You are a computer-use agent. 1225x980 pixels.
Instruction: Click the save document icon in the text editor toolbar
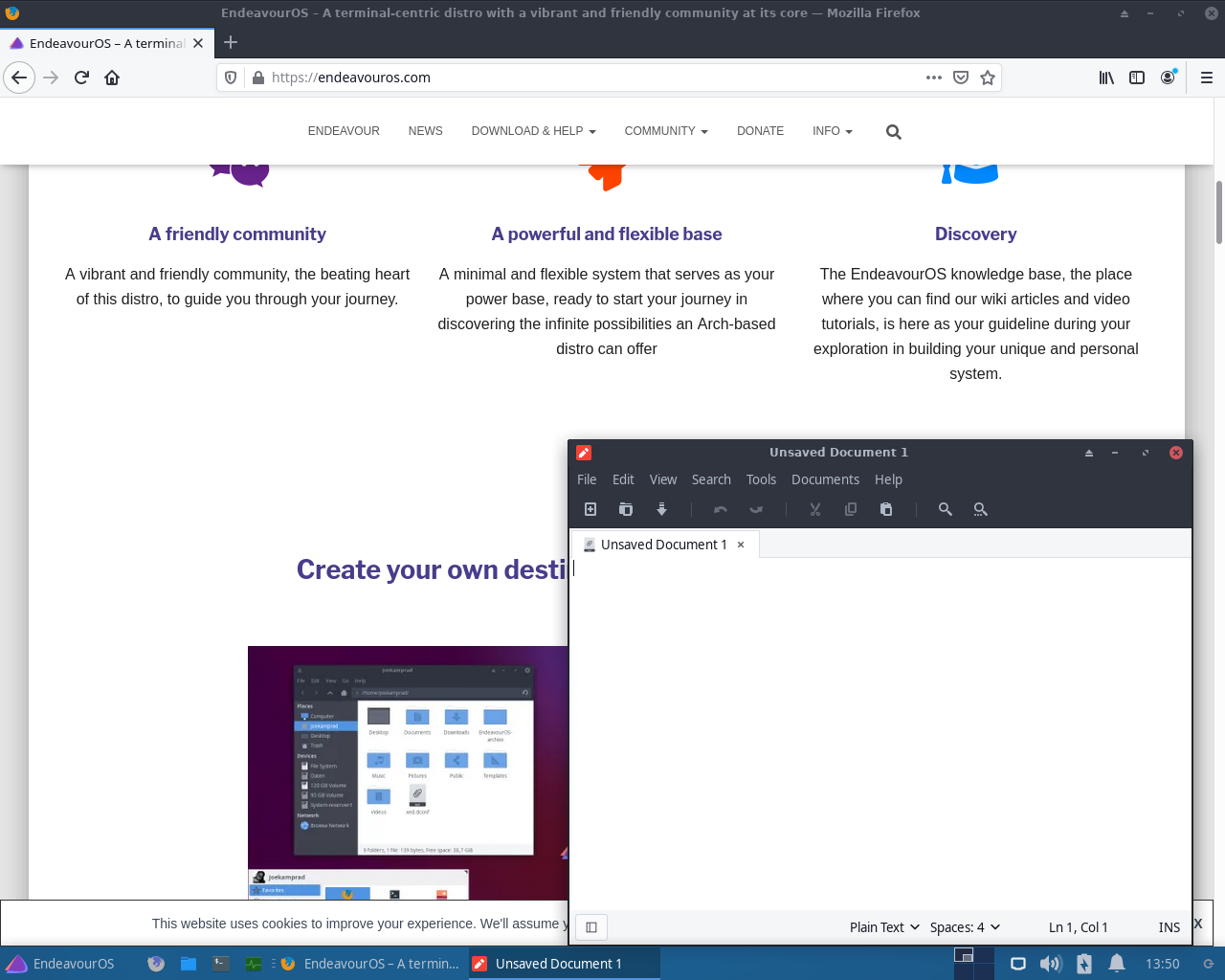click(x=661, y=509)
